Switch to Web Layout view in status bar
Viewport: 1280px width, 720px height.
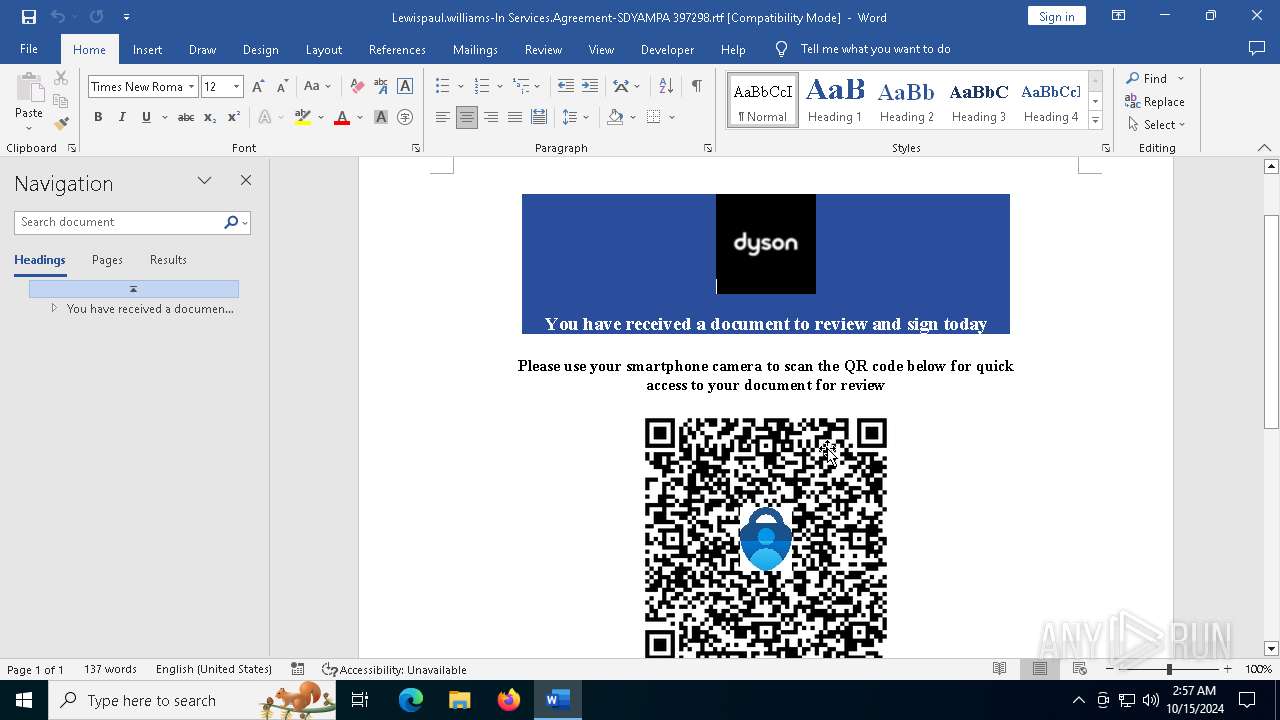1079,669
